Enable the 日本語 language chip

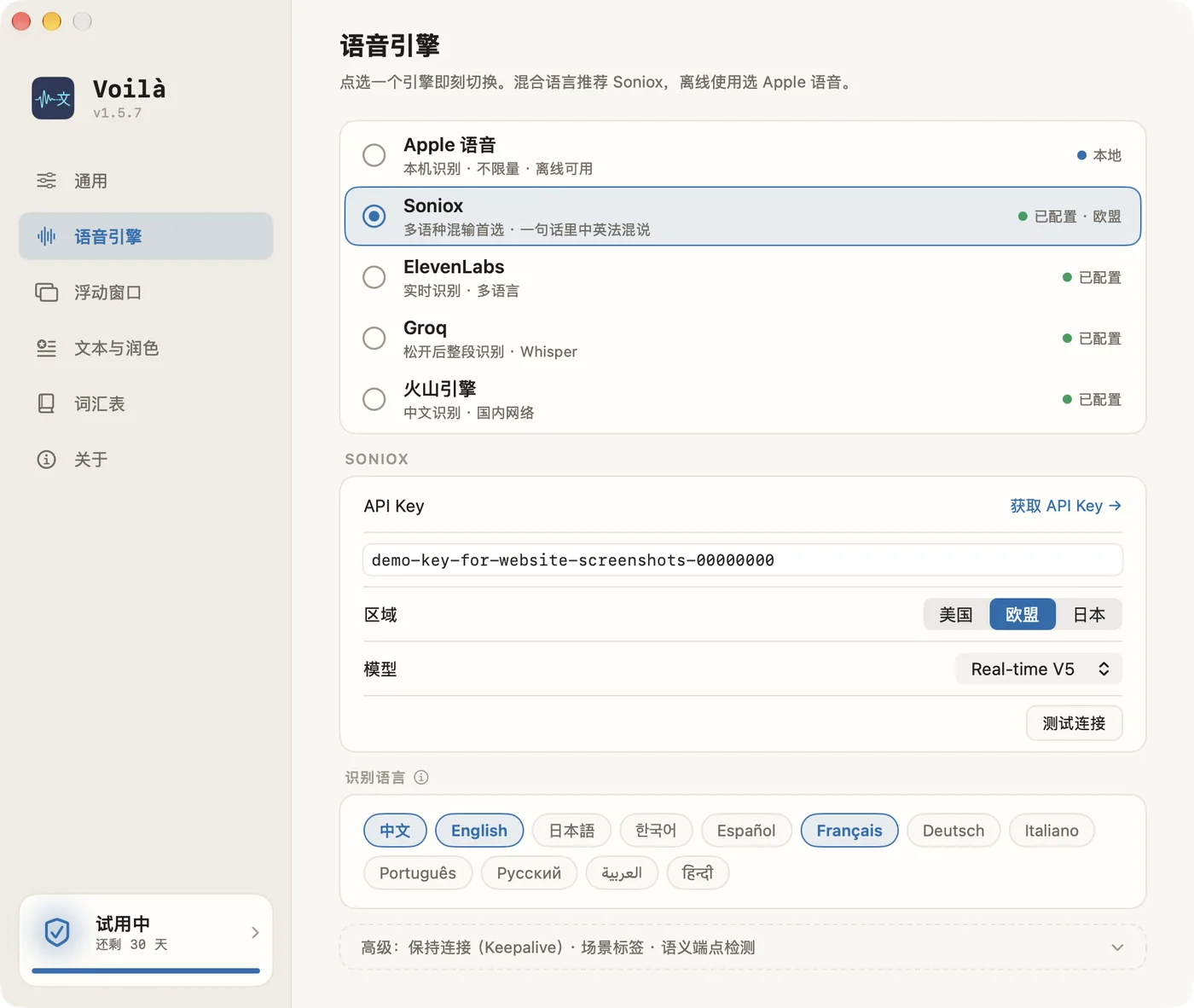[571, 831]
